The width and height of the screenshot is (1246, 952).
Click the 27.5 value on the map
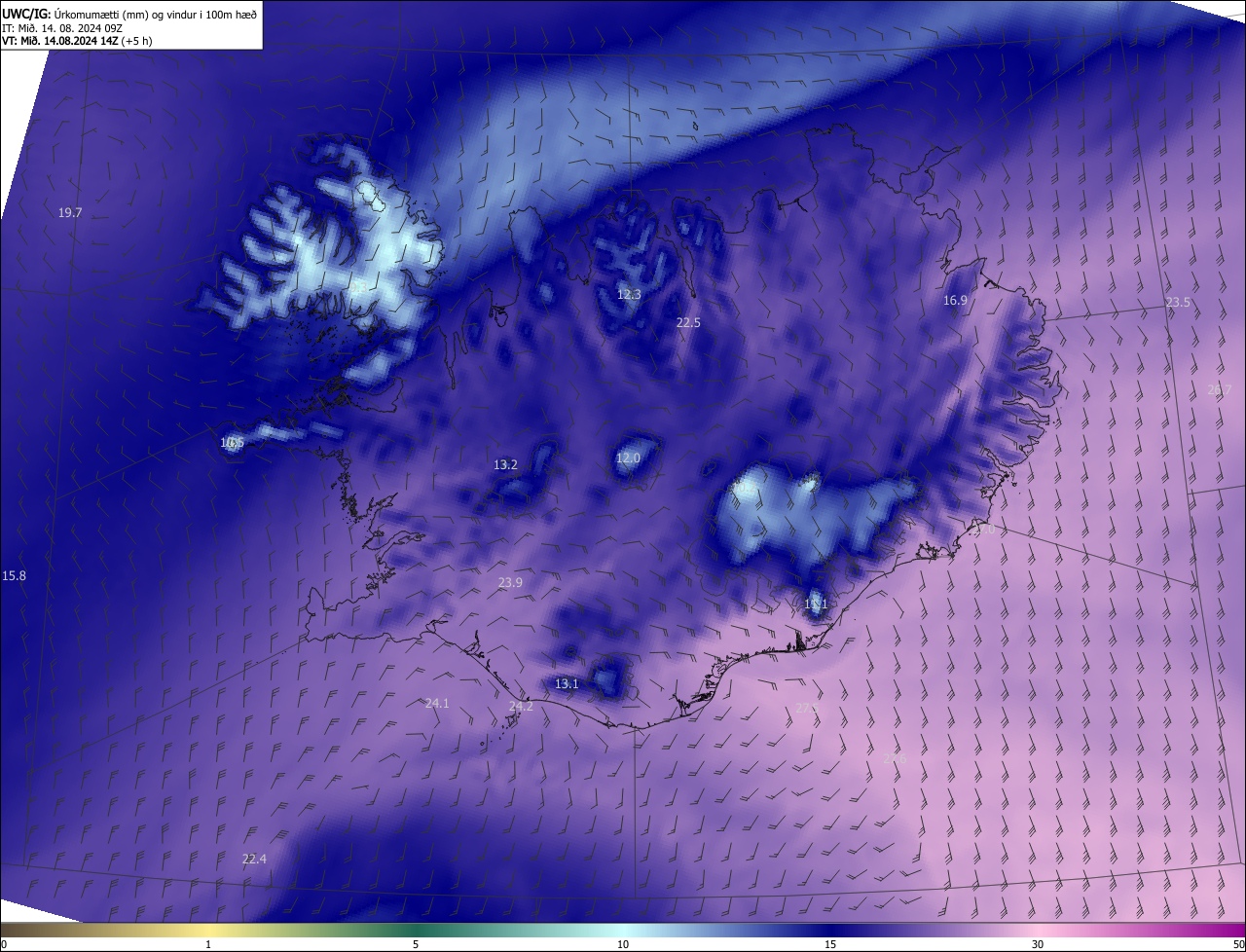pos(807,708)
